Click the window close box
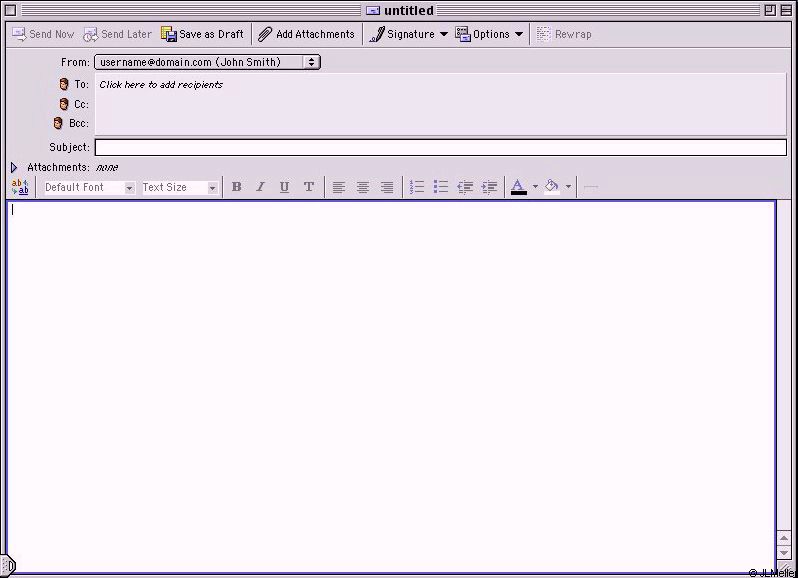Viewport: 798px width, 578px height. 10,10
